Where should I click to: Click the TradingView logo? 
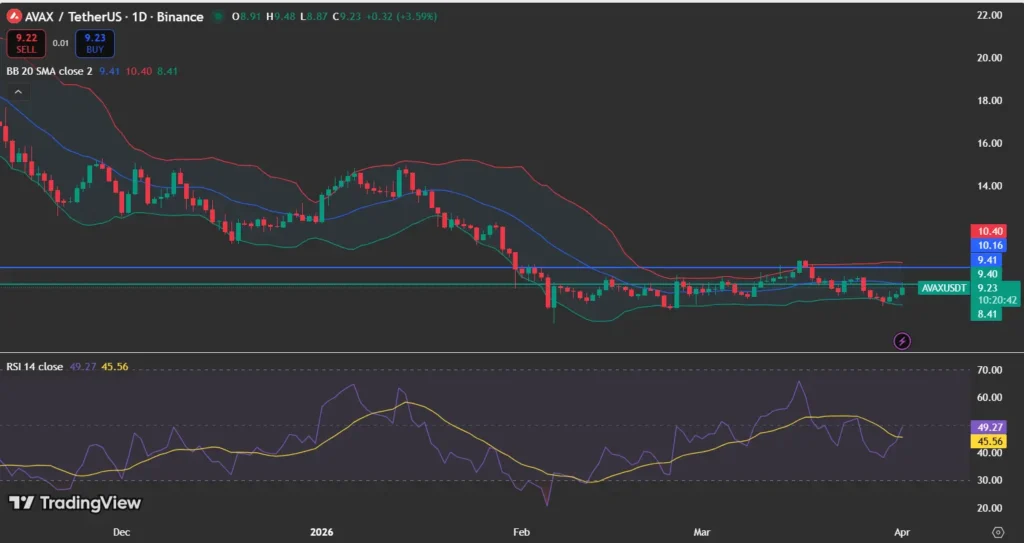click(74, 502)
